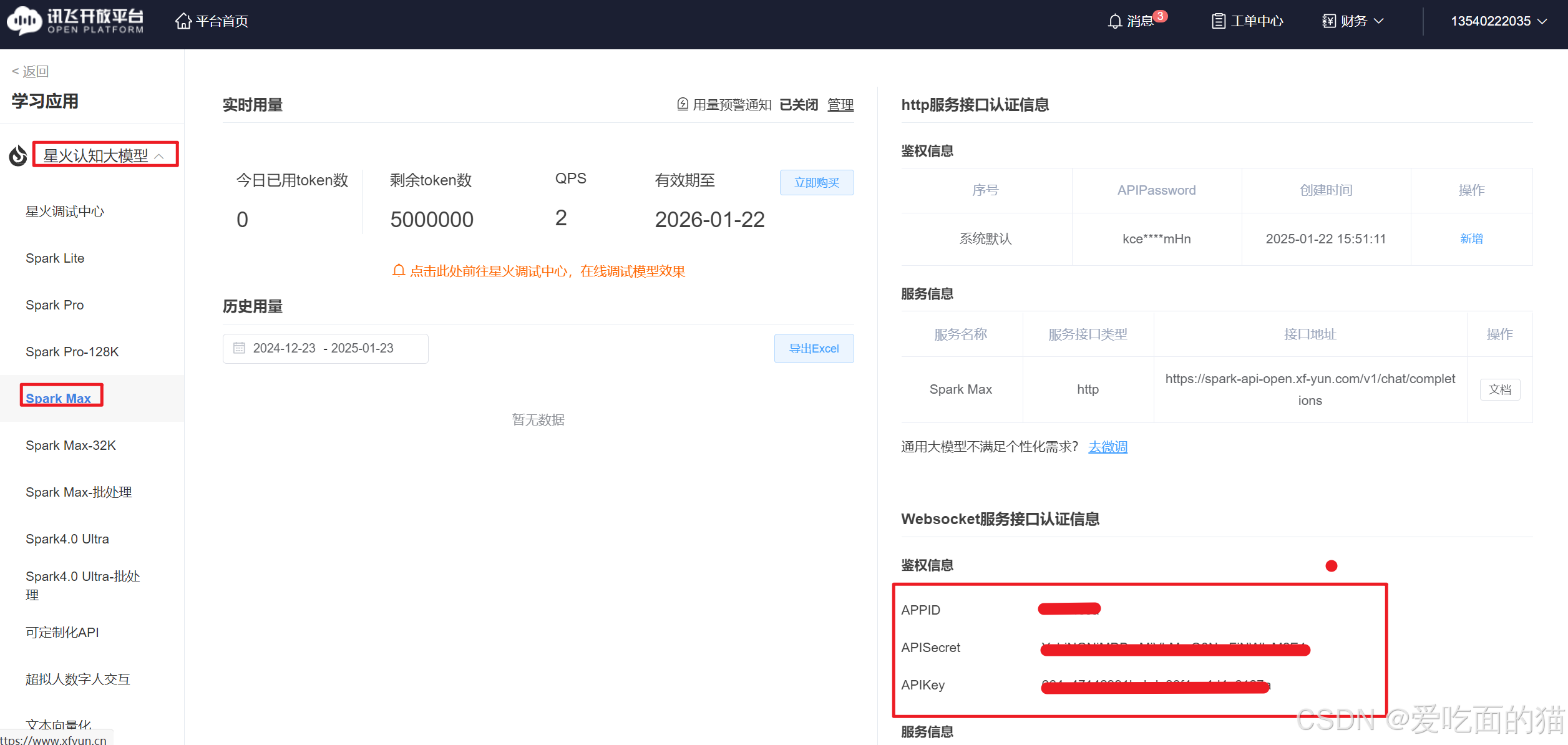Select Spark Pro in sidebar
The height and width of the screenshot is (745, 1568).
click(x=55, y=305)
